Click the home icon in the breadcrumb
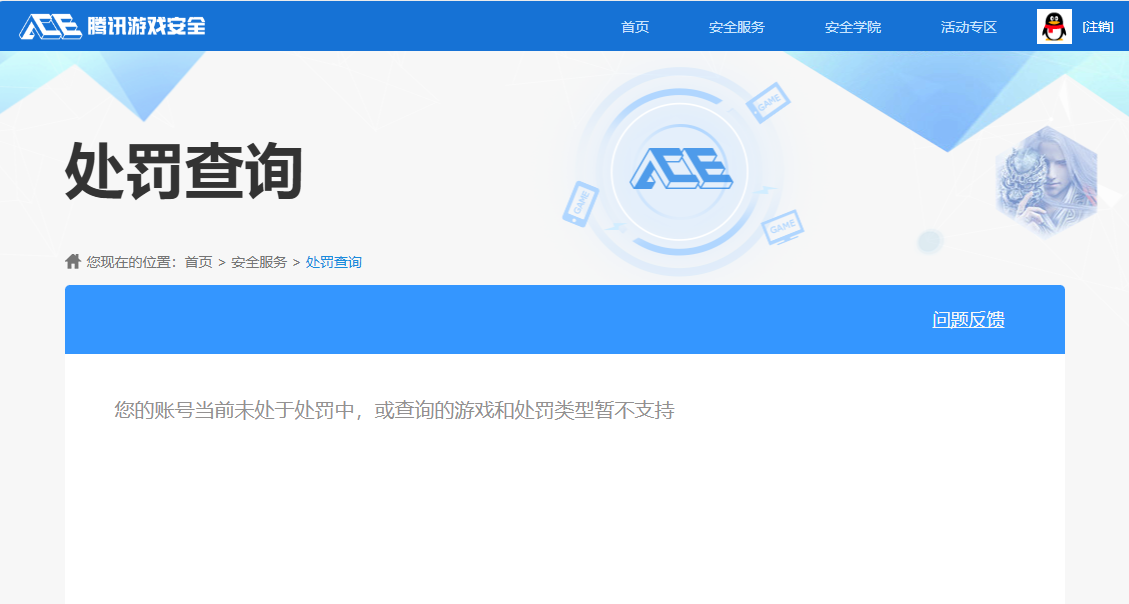 (71, 261)
